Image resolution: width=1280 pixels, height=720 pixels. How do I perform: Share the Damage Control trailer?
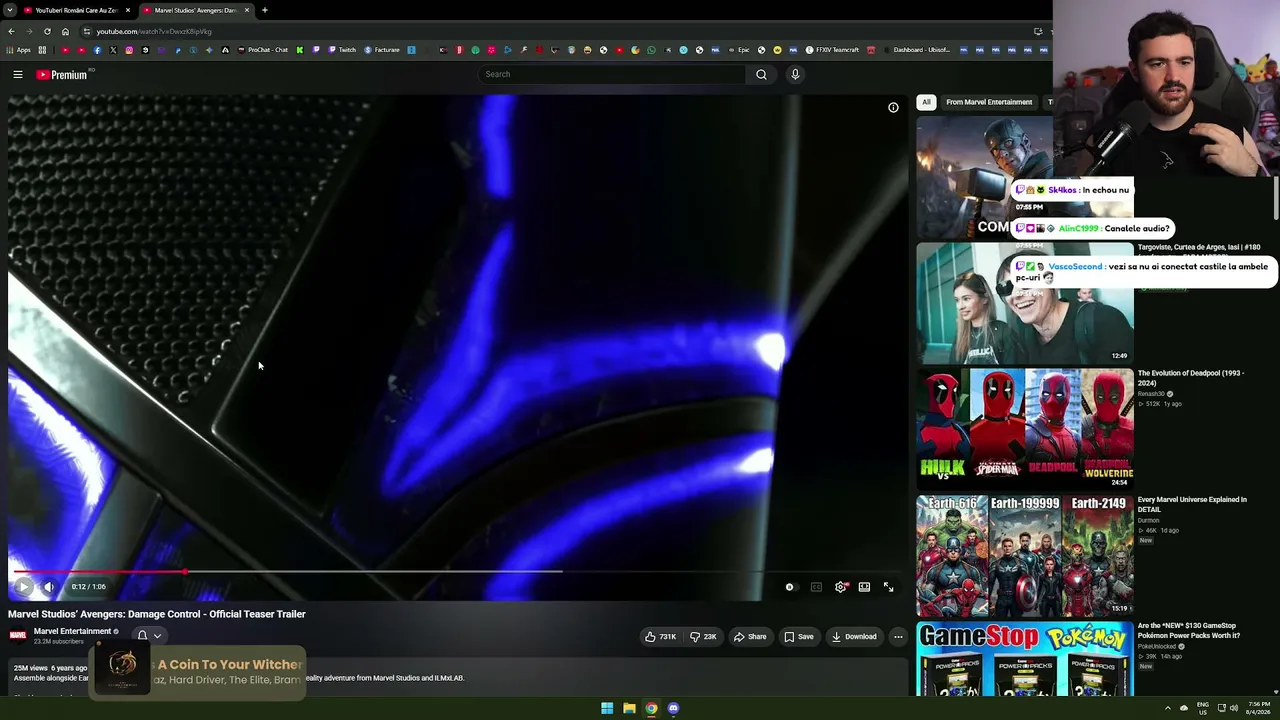point(750,636)
